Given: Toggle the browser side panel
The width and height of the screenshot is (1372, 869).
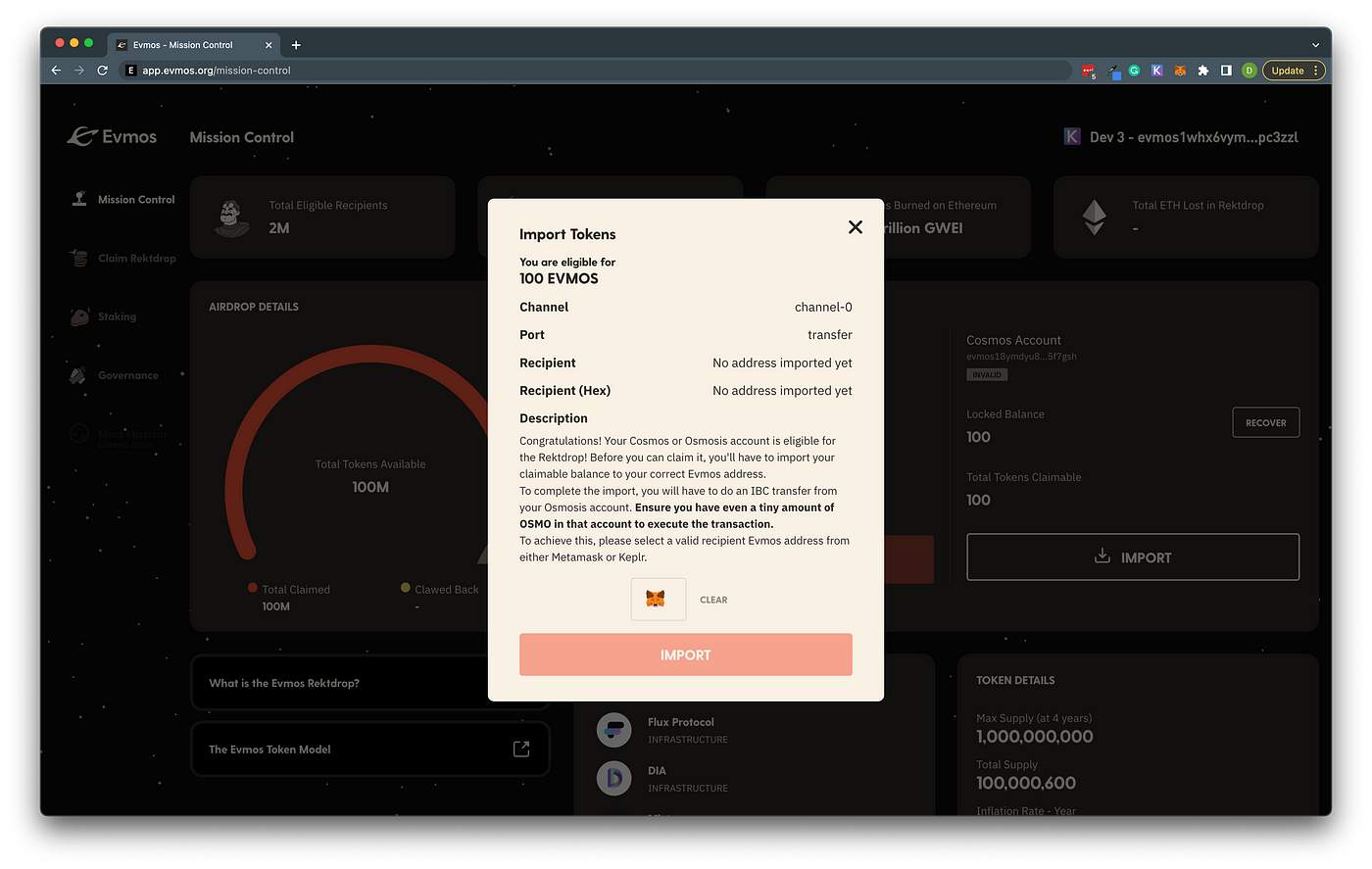Looking at the screenshot, I should (x=1226, y=71).
